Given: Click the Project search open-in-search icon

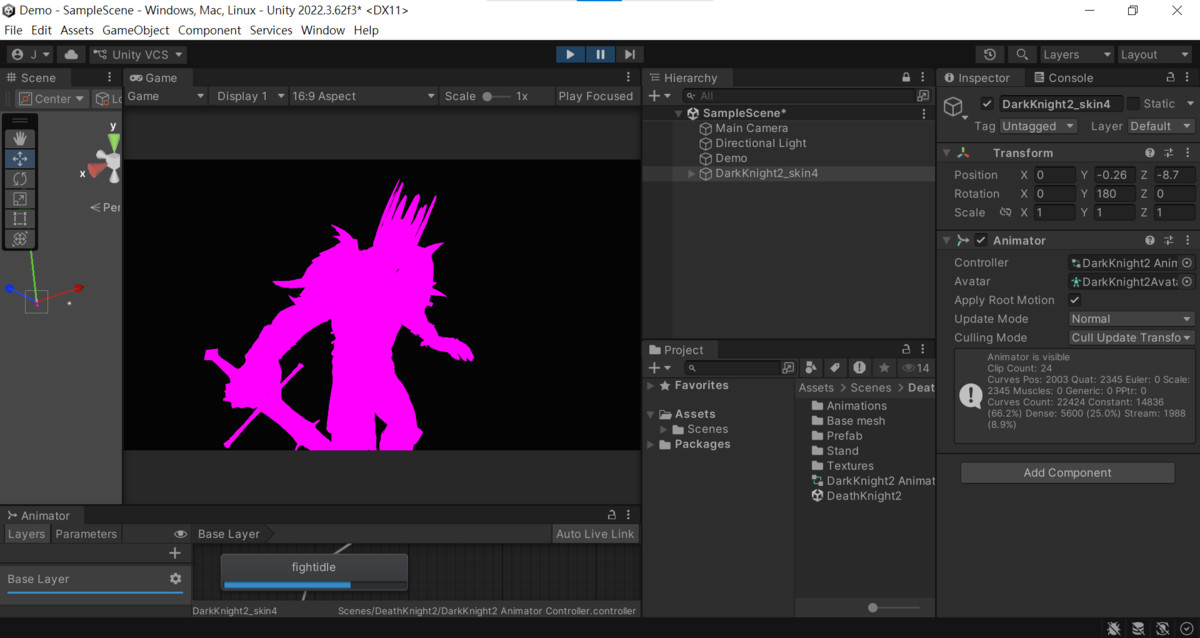Looking at the screenshot, I should (788, 368).
